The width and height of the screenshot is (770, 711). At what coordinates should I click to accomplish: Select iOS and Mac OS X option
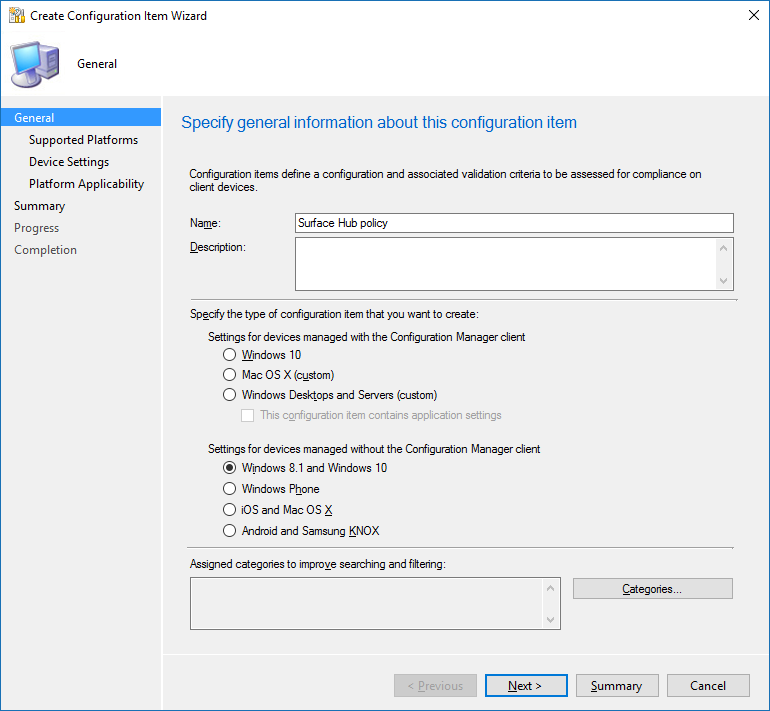(230, 510)
